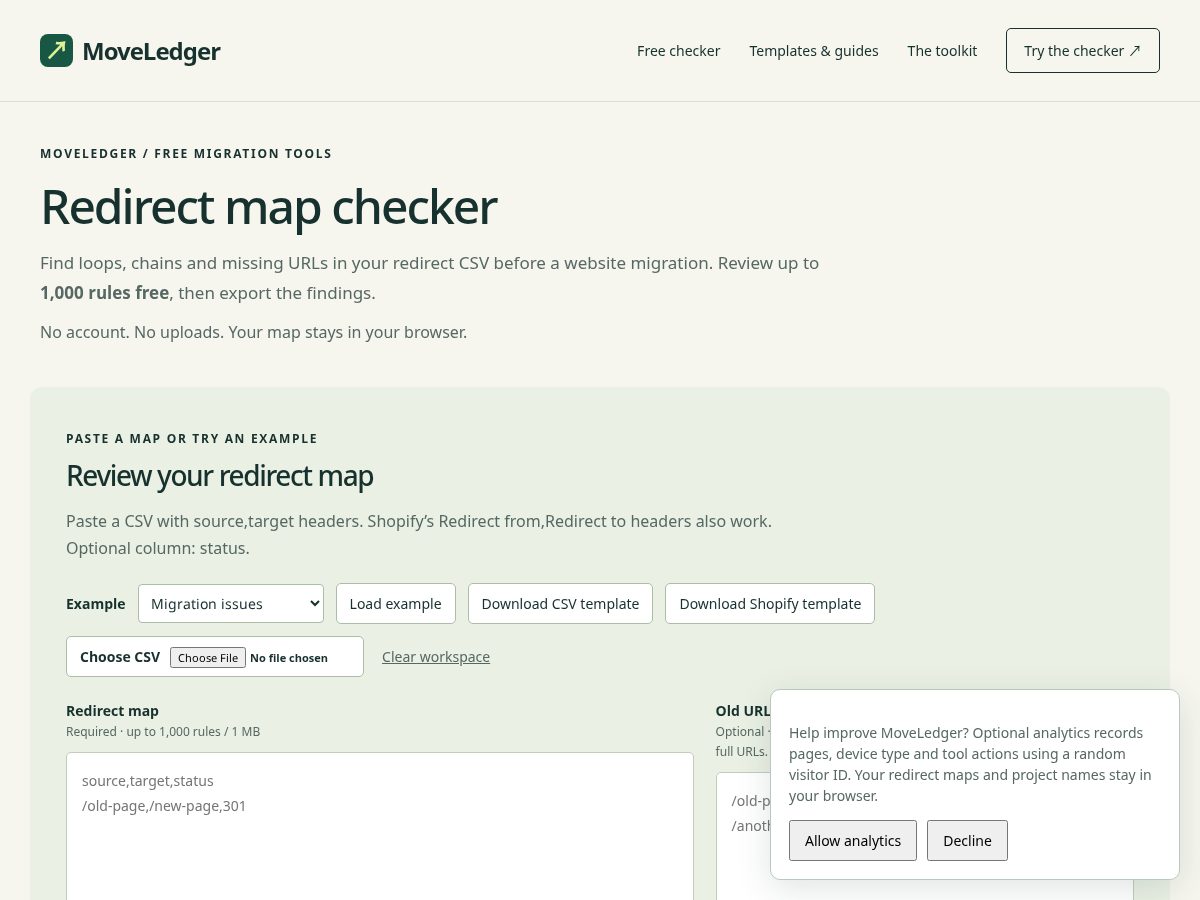Click the '1,000 rules free' bold text
This screenshot has height=900, width=1200.
click(104, 294)
